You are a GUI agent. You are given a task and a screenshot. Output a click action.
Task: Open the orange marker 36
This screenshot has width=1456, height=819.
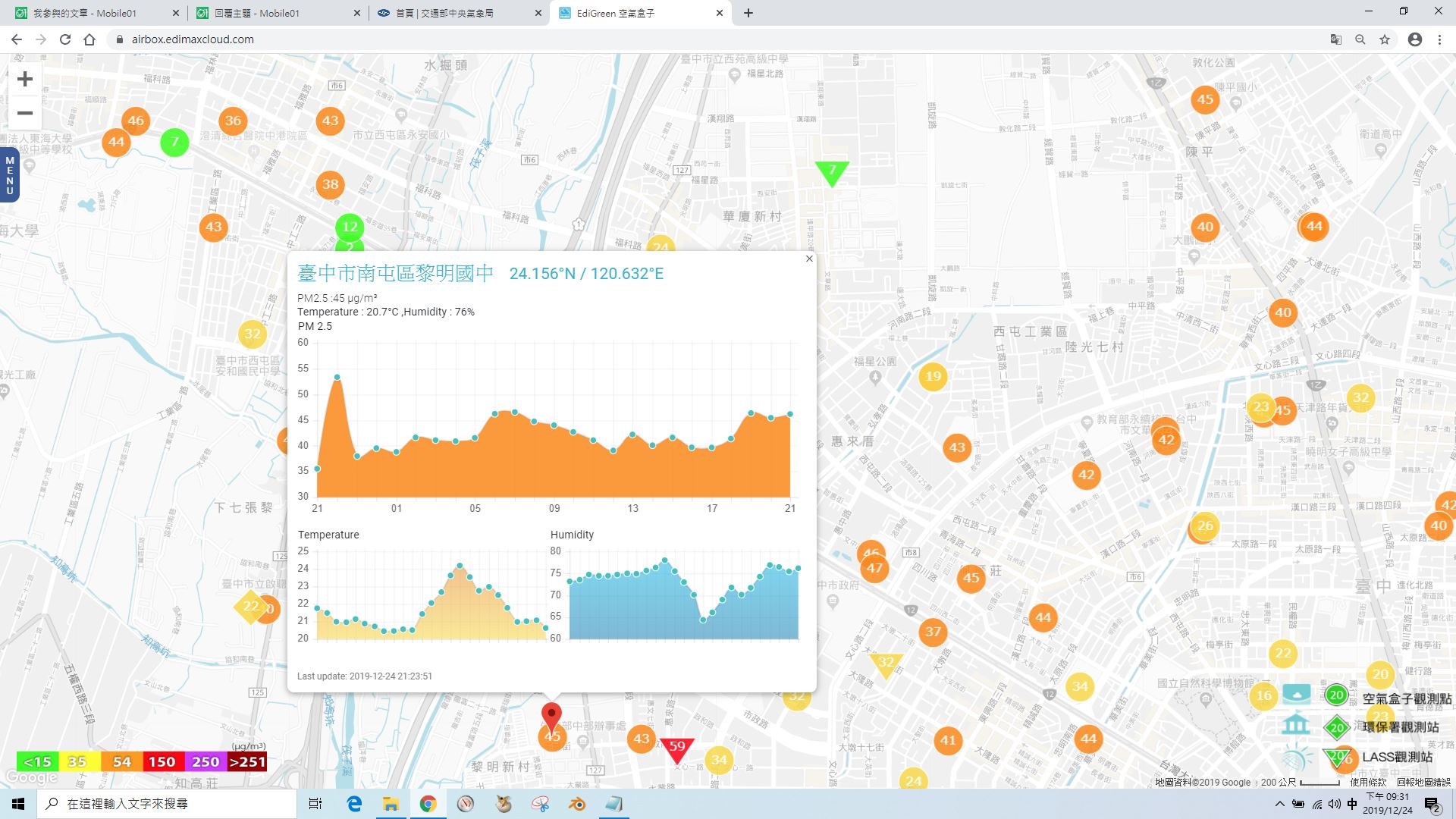(233, 121)
